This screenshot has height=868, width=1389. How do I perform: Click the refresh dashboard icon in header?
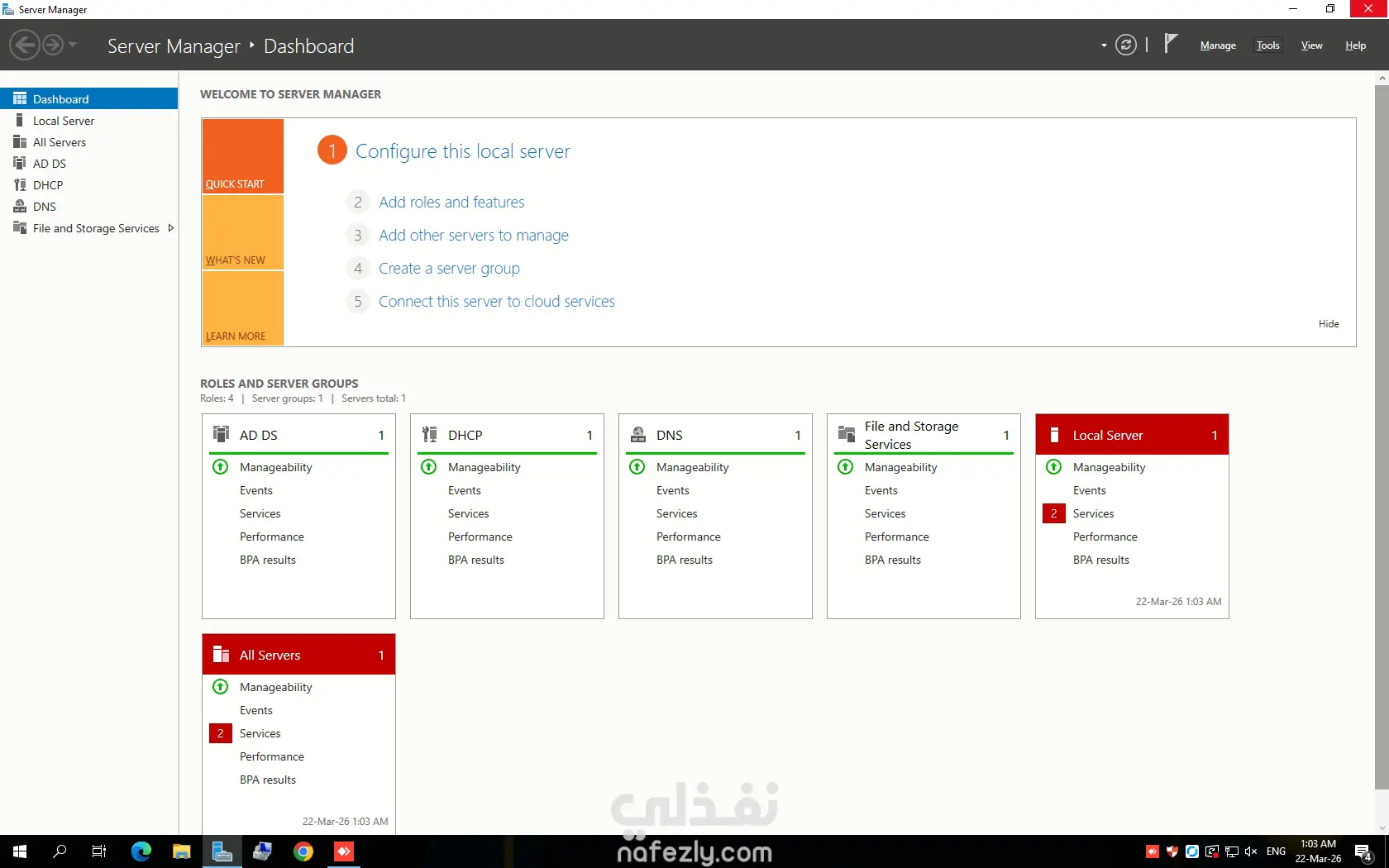pyautogui.click(x=1125, y=45)
